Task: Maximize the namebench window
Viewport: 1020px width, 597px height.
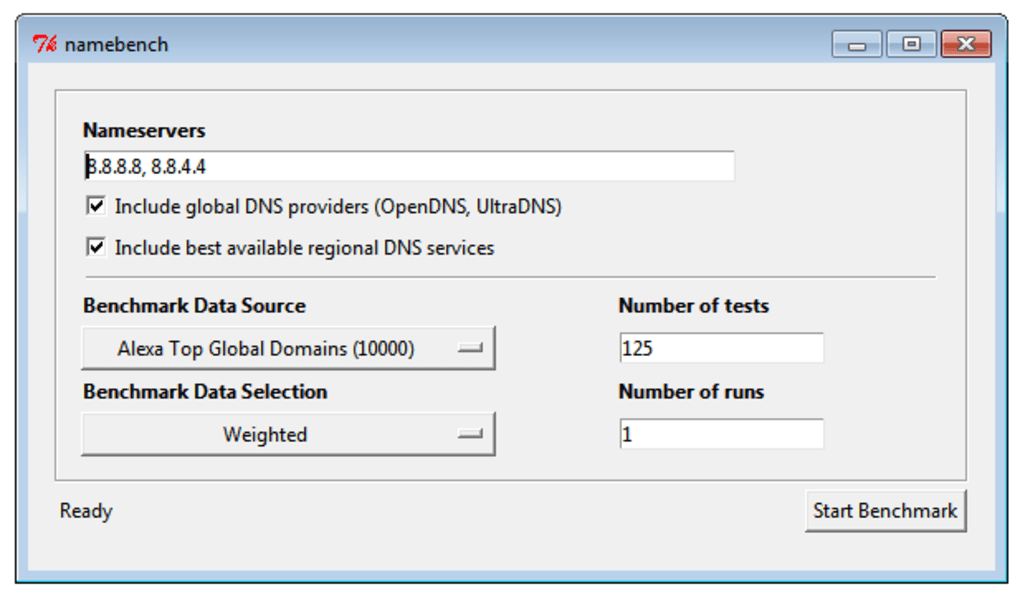Action: (911, 44)
